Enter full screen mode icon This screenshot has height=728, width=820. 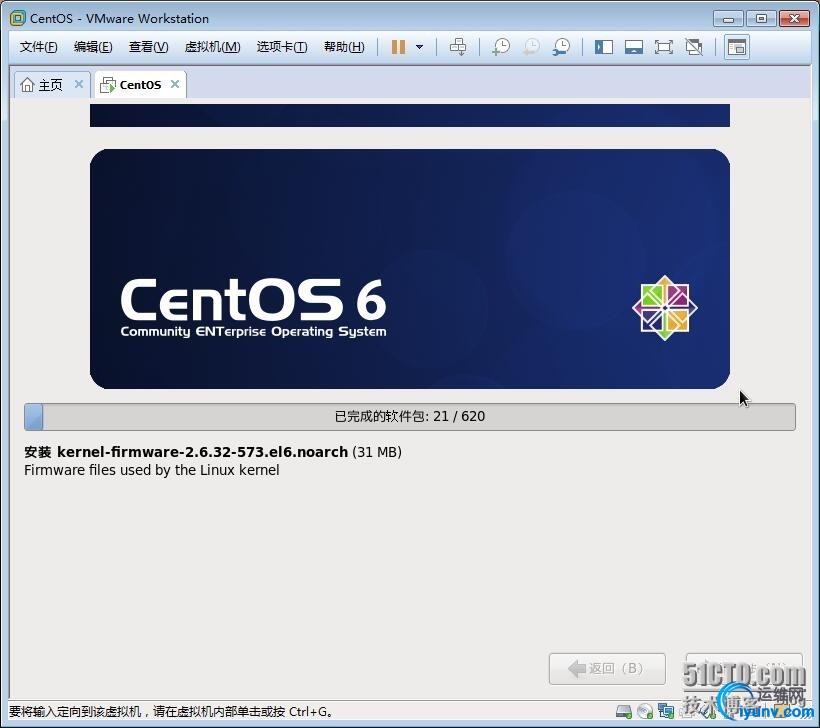click(664, 47)
